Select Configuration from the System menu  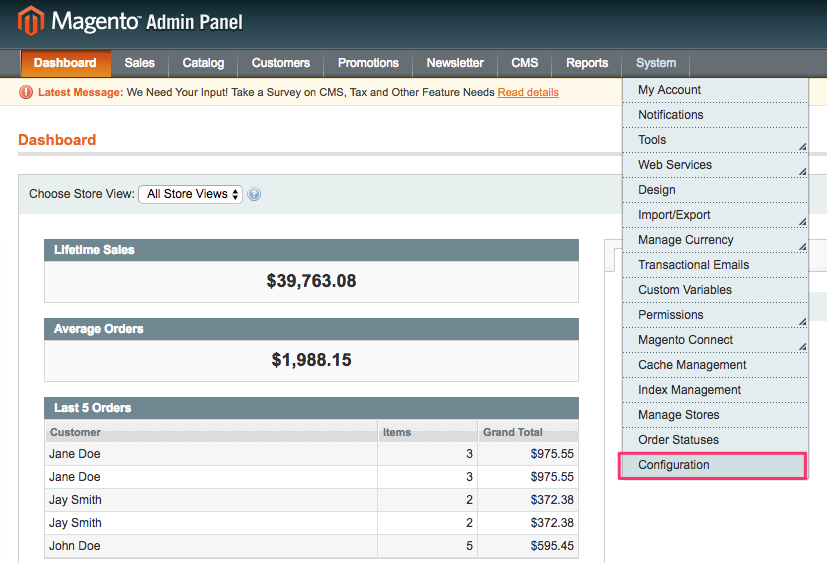[x=713, y=465]
